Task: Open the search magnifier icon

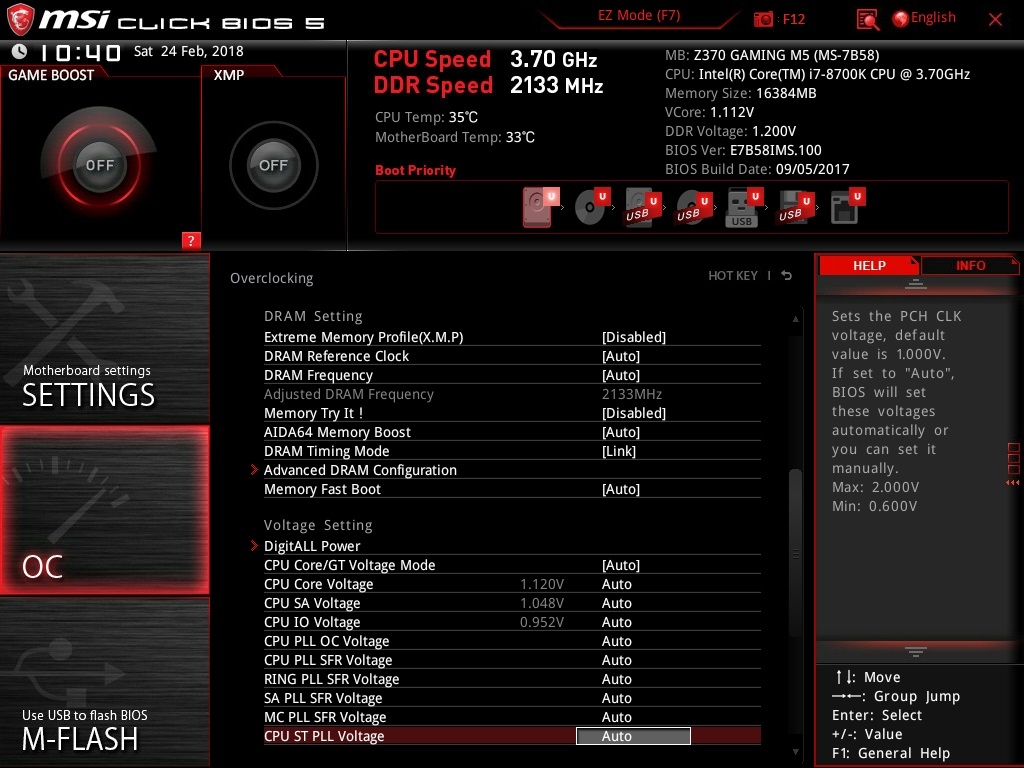Action: coord(867,20)
